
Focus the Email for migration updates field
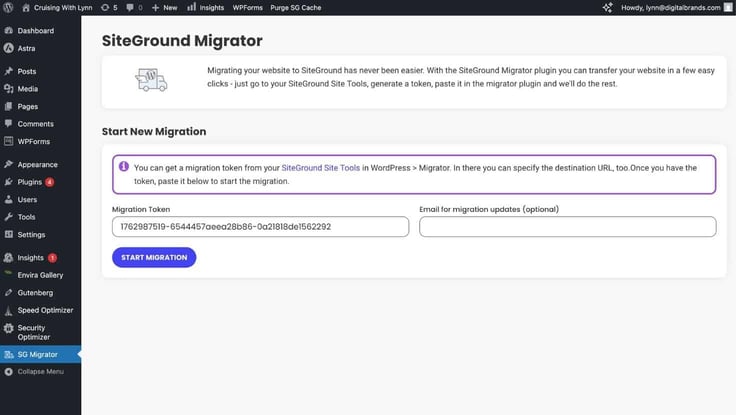coord(567,227)
